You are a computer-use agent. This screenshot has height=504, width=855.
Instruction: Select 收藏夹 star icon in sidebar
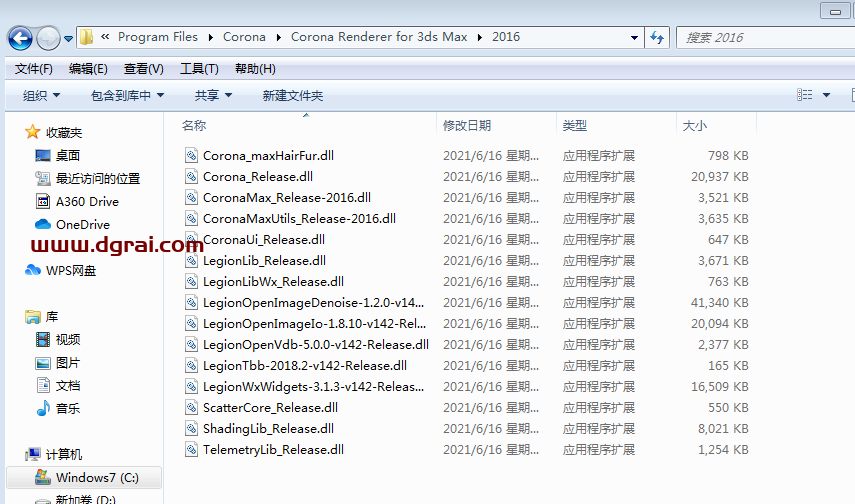pos(33,131)
